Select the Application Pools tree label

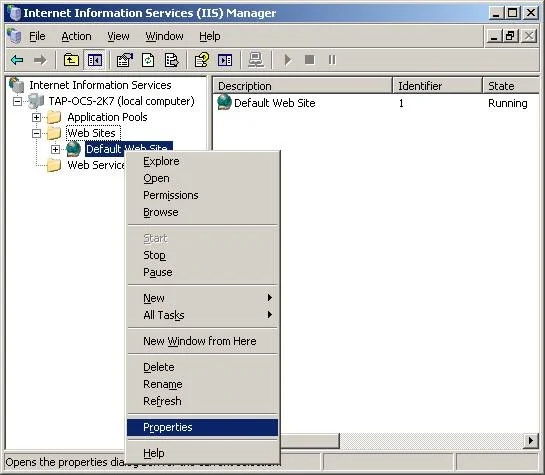(107, 117)
